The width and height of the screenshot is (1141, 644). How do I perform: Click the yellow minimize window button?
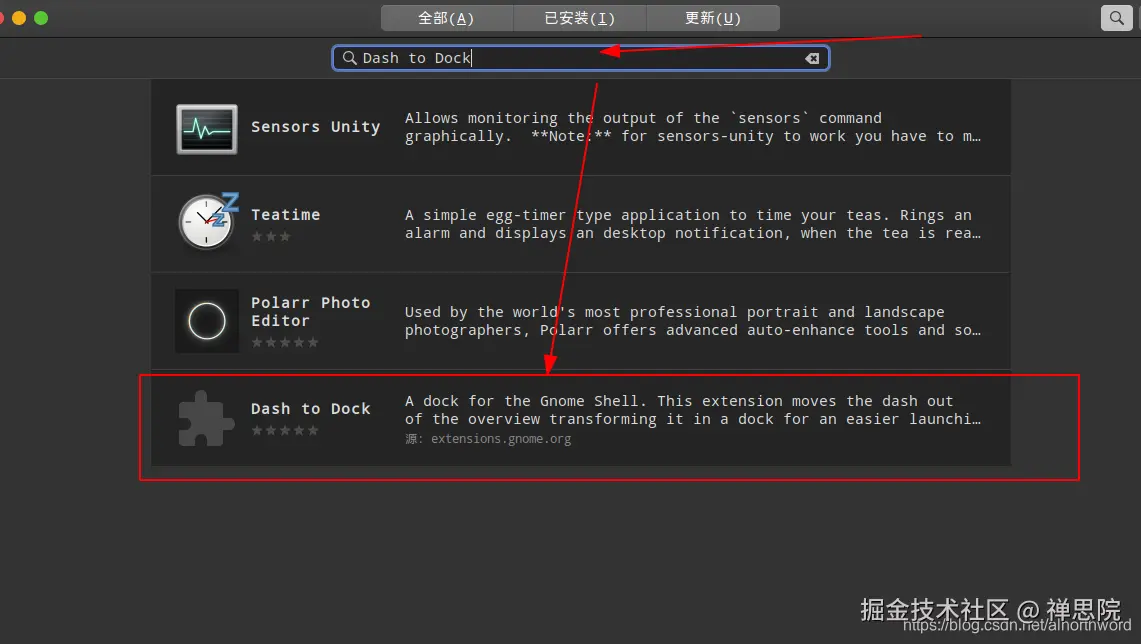pos(19,18)
